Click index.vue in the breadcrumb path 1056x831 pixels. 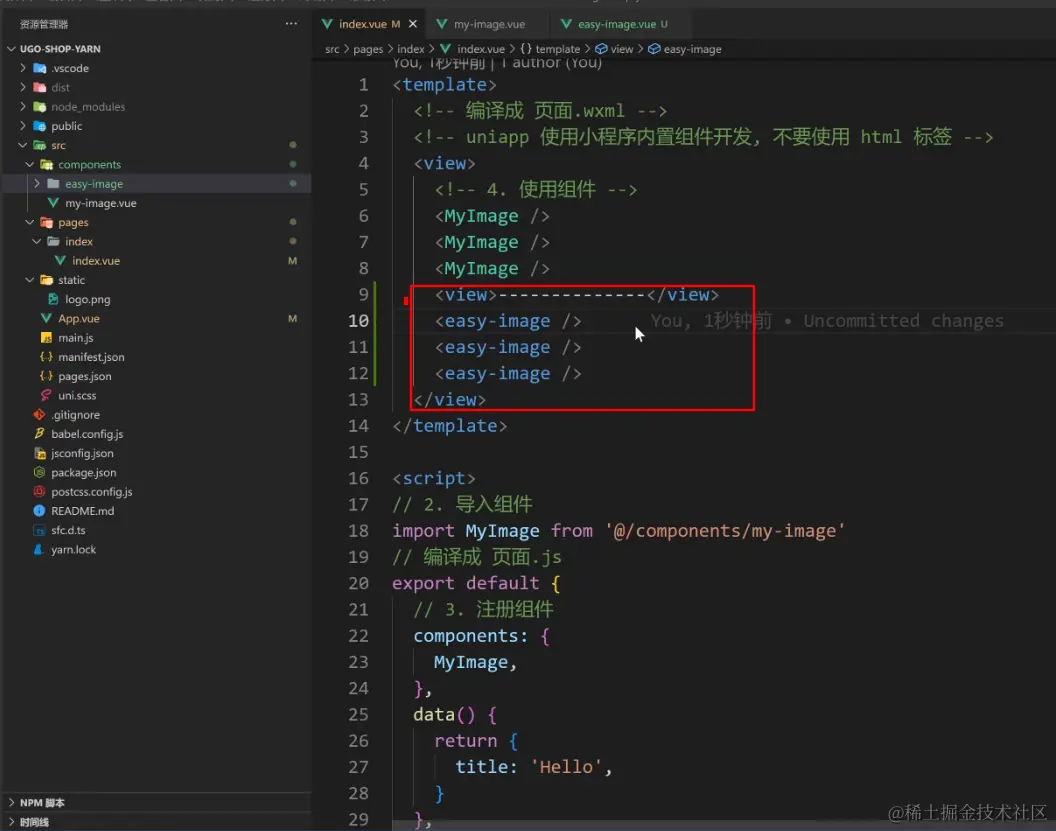point(481,49)
